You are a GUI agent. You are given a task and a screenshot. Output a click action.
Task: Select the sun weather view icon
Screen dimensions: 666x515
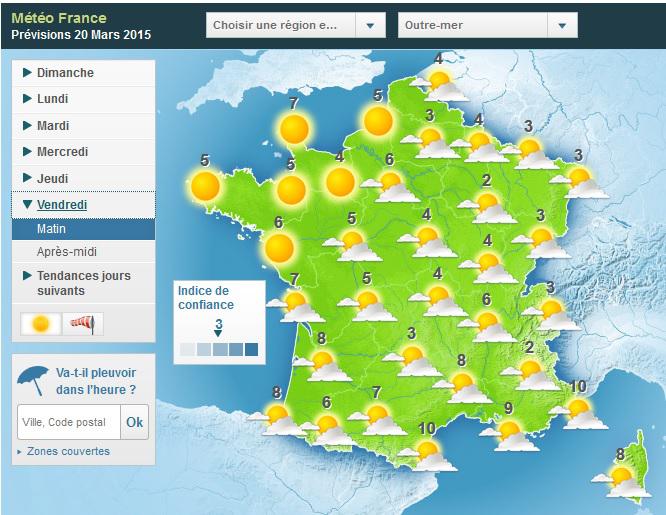tap(41, 324)
